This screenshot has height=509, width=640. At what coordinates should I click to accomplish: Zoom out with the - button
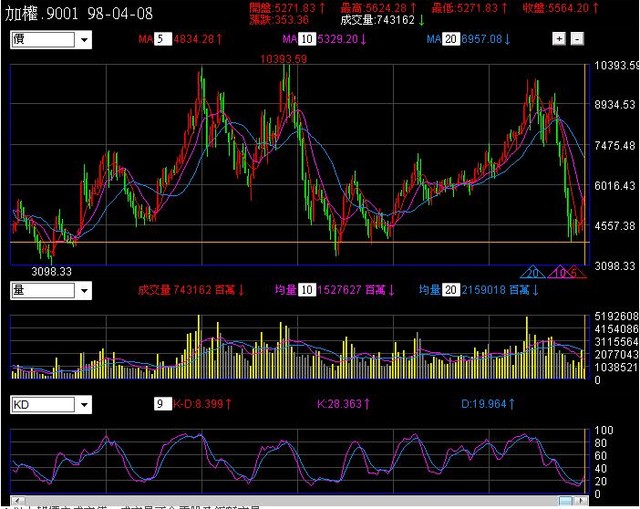coord(577,39)
